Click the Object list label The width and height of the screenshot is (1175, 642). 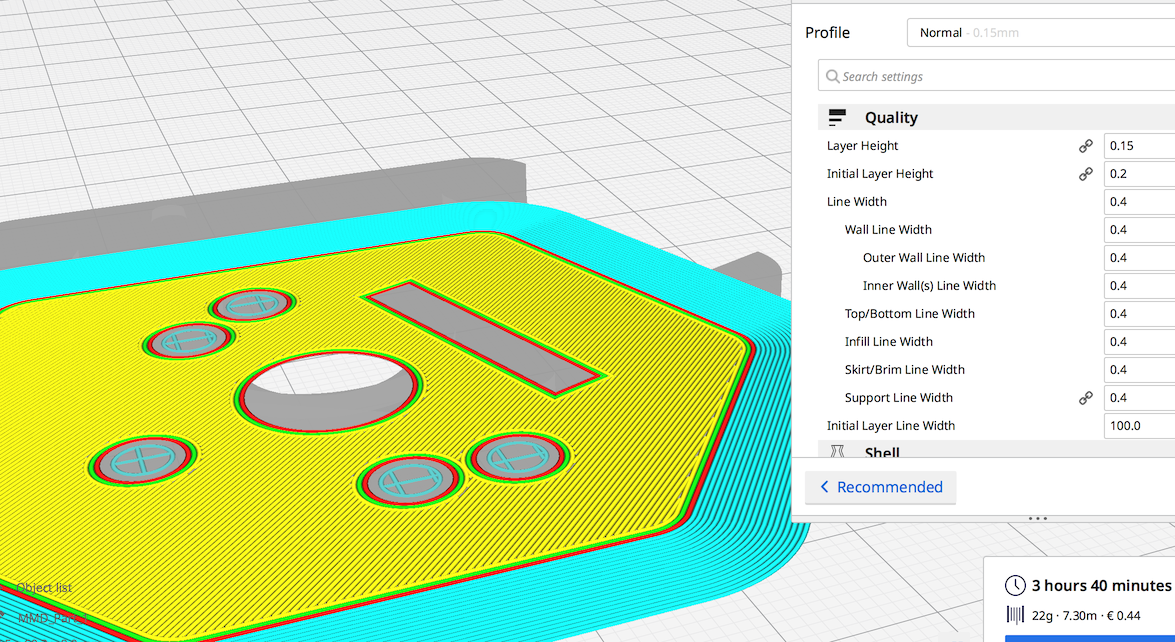(x=44, y=588)
